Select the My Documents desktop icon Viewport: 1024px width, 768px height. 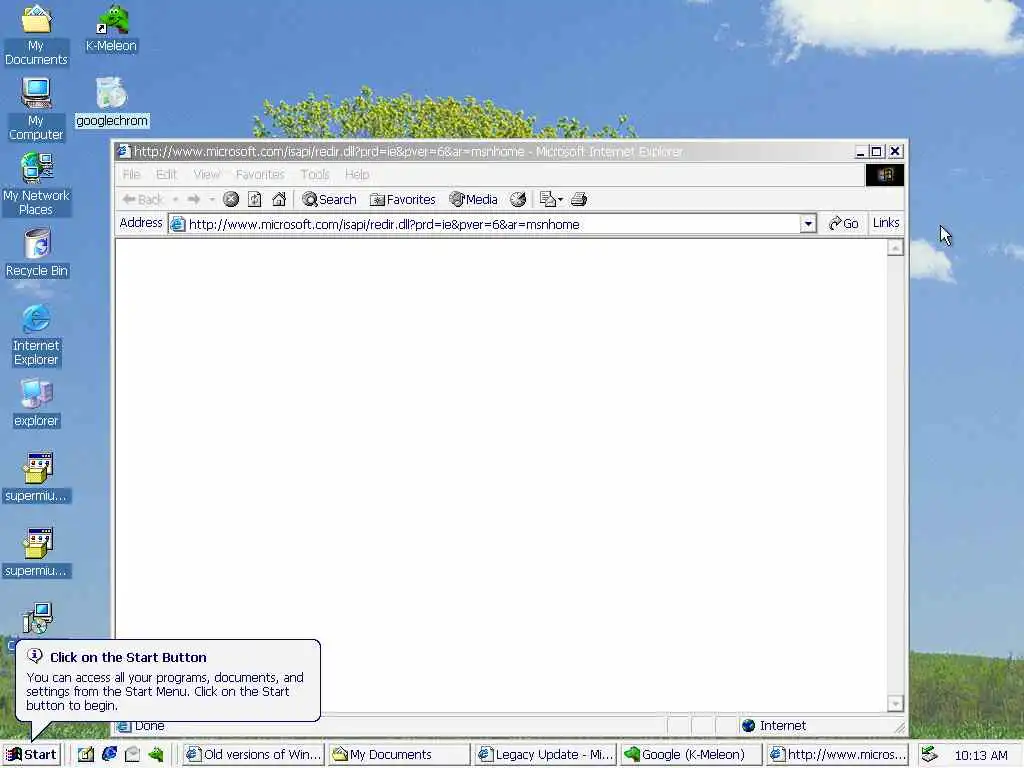click(x=36, y=35)
